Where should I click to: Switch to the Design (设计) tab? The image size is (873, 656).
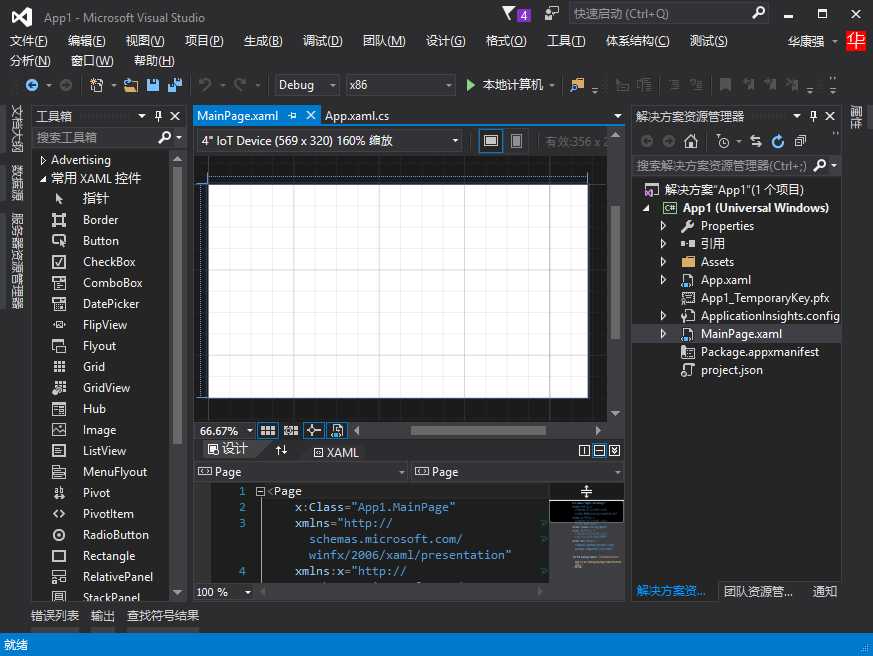(228, 449)
